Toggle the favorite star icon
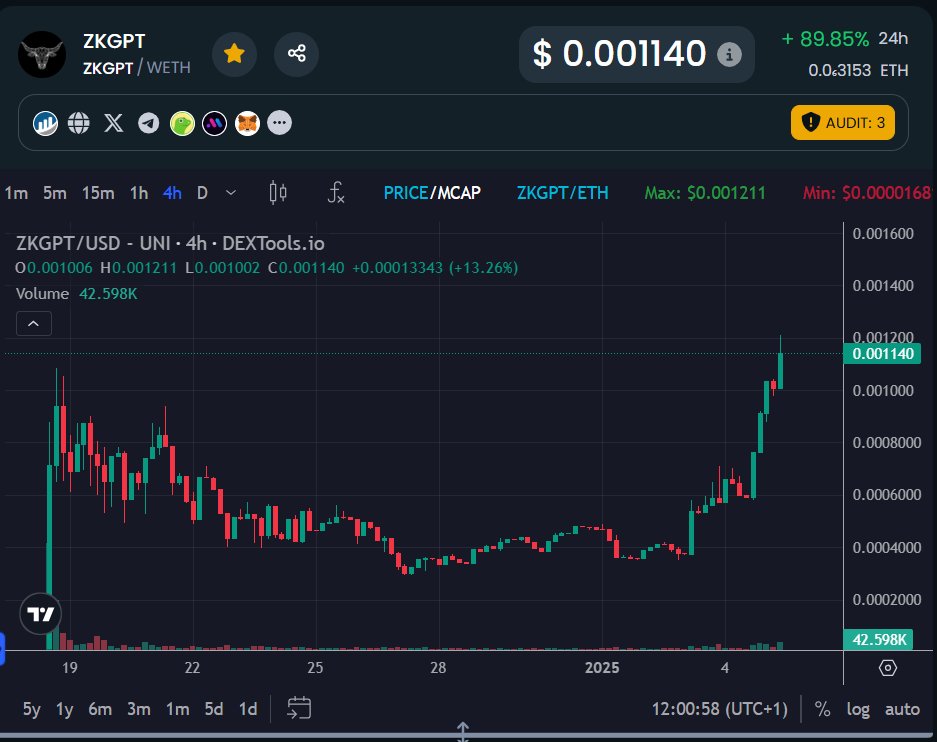This screenshot has width=937, height=742. [234, 54]
